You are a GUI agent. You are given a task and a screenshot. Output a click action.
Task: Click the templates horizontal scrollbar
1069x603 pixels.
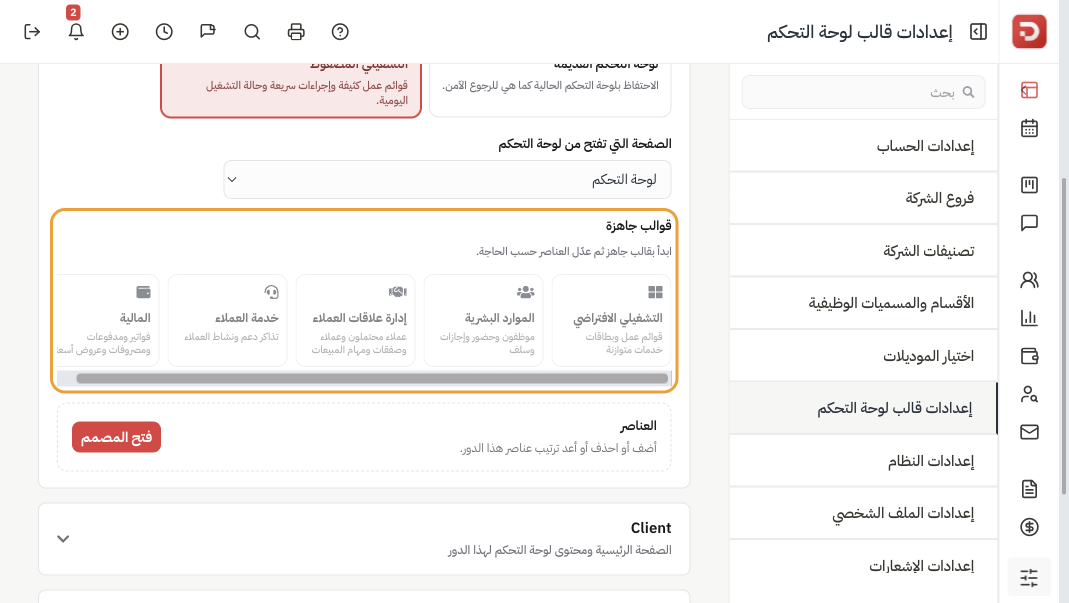tap(372, 379)
